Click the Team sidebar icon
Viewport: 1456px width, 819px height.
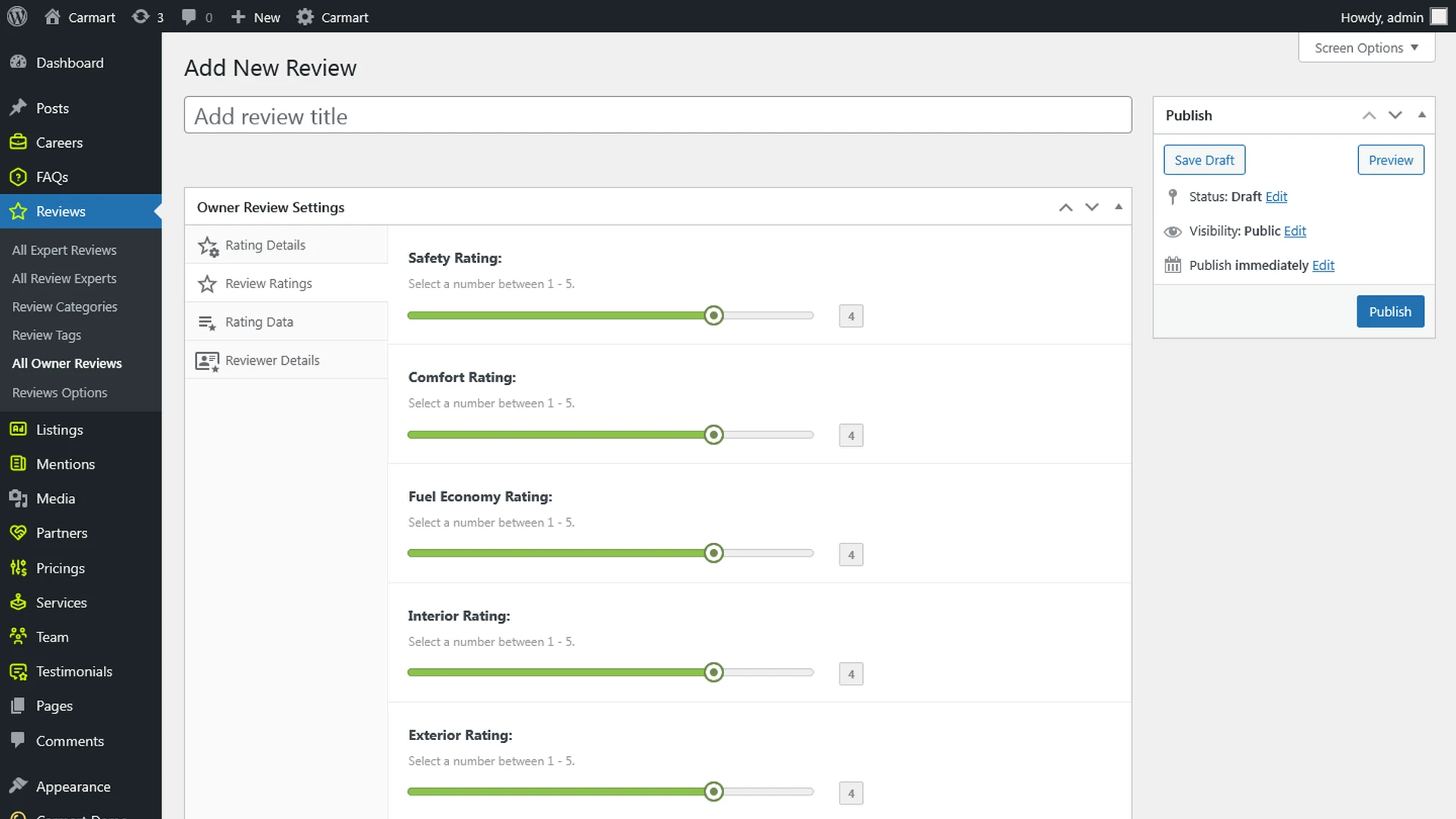(x=18, y=636)
